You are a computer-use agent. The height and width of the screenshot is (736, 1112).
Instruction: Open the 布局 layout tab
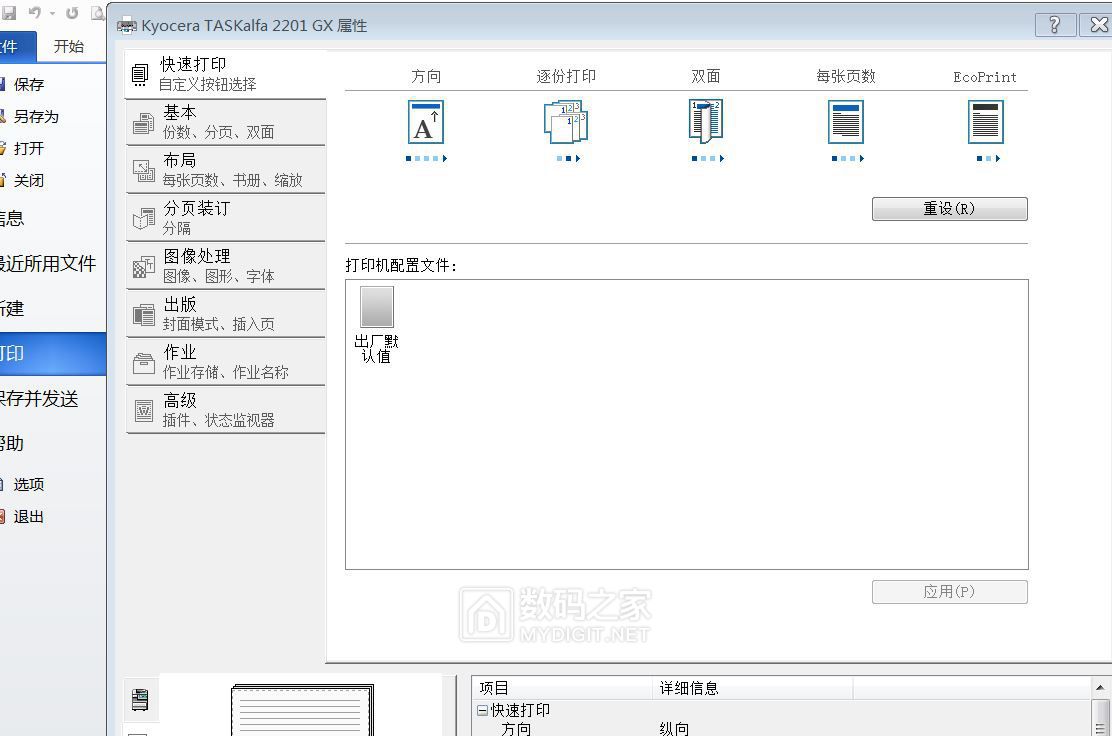click(x=226, y=170)
